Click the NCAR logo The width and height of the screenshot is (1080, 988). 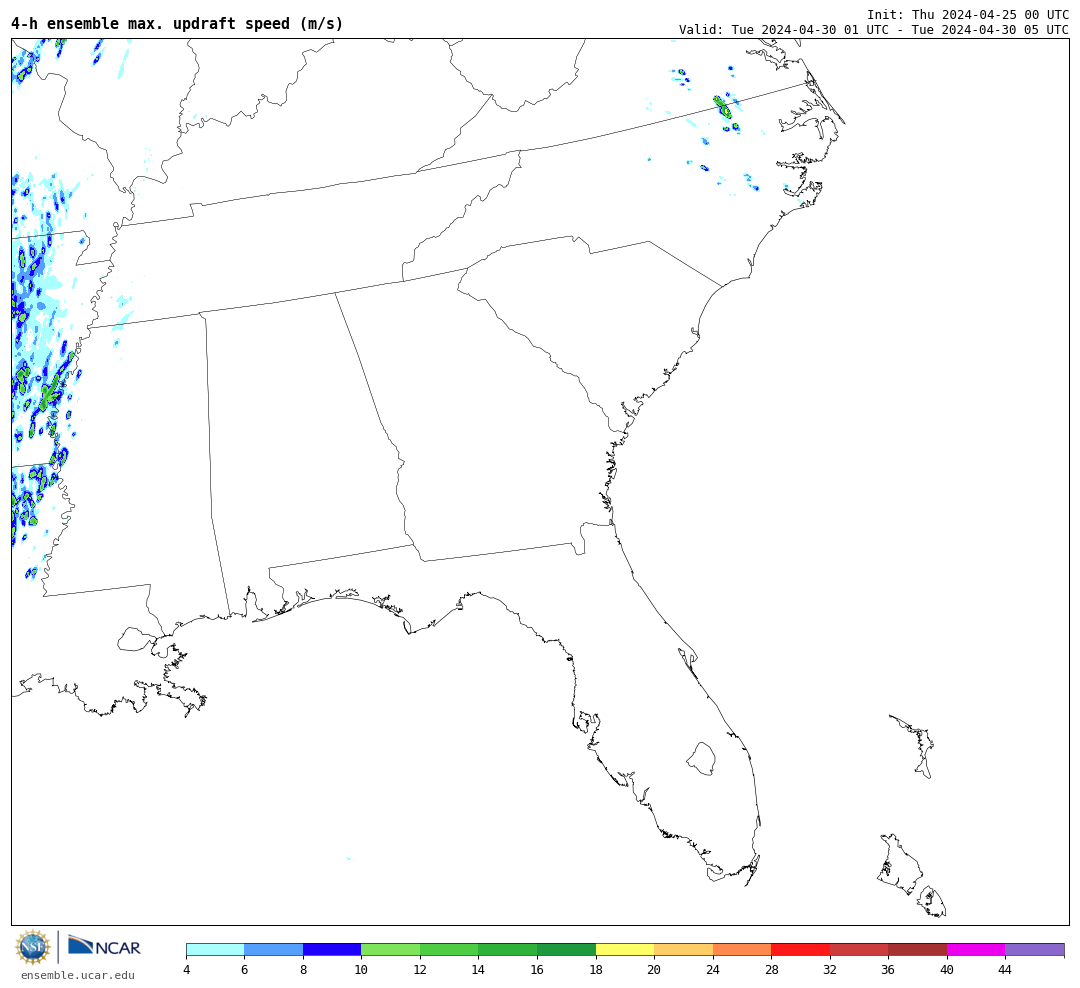[x=104, y=946]
